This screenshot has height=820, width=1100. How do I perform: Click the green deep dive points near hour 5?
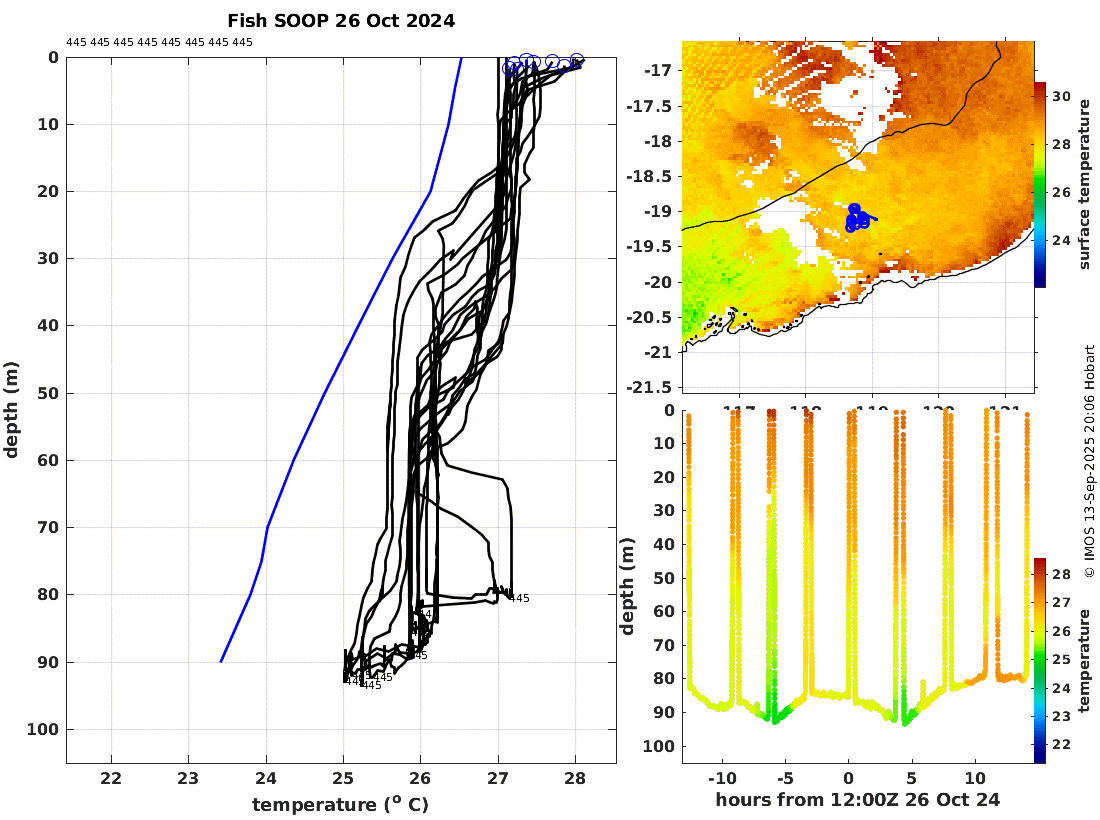tap(907, 715)
